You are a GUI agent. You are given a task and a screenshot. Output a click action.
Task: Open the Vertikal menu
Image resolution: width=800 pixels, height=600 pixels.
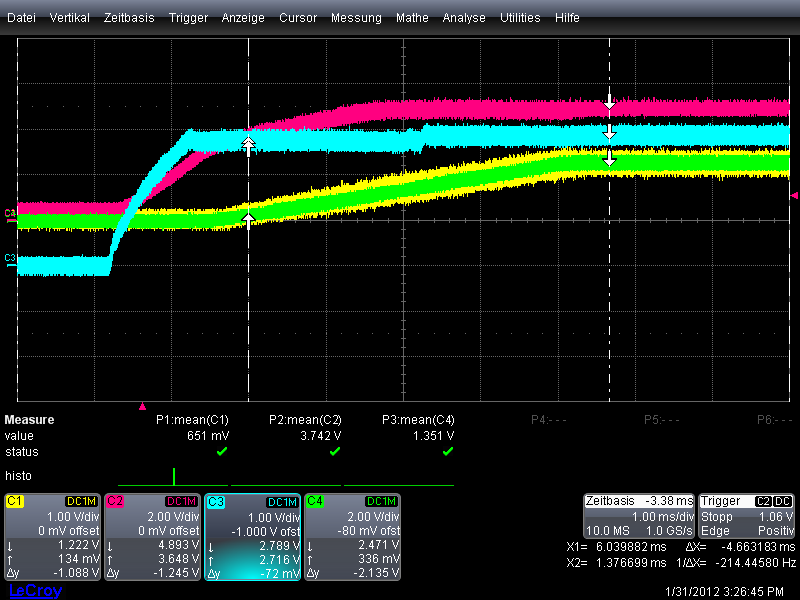70,18
